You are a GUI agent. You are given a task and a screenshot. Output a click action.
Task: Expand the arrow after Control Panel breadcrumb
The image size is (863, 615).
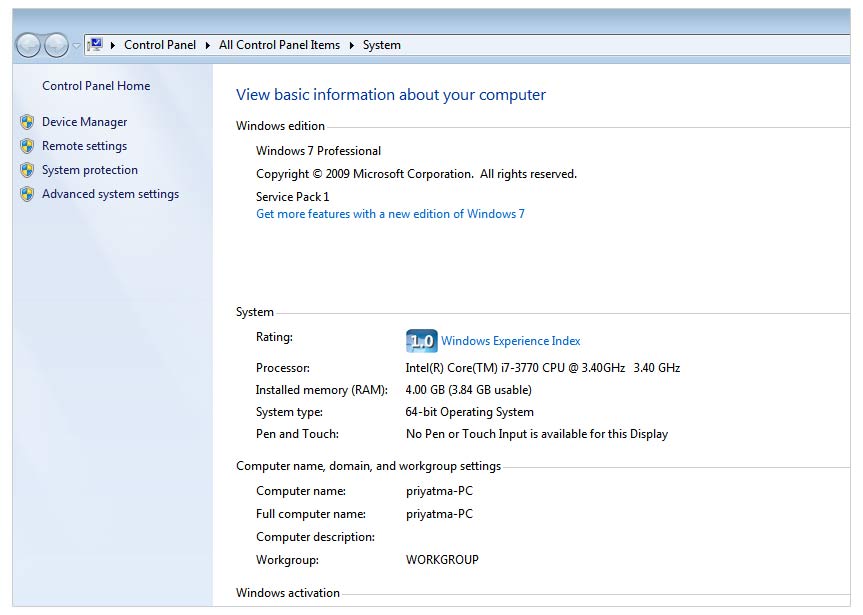click(207, 45)
